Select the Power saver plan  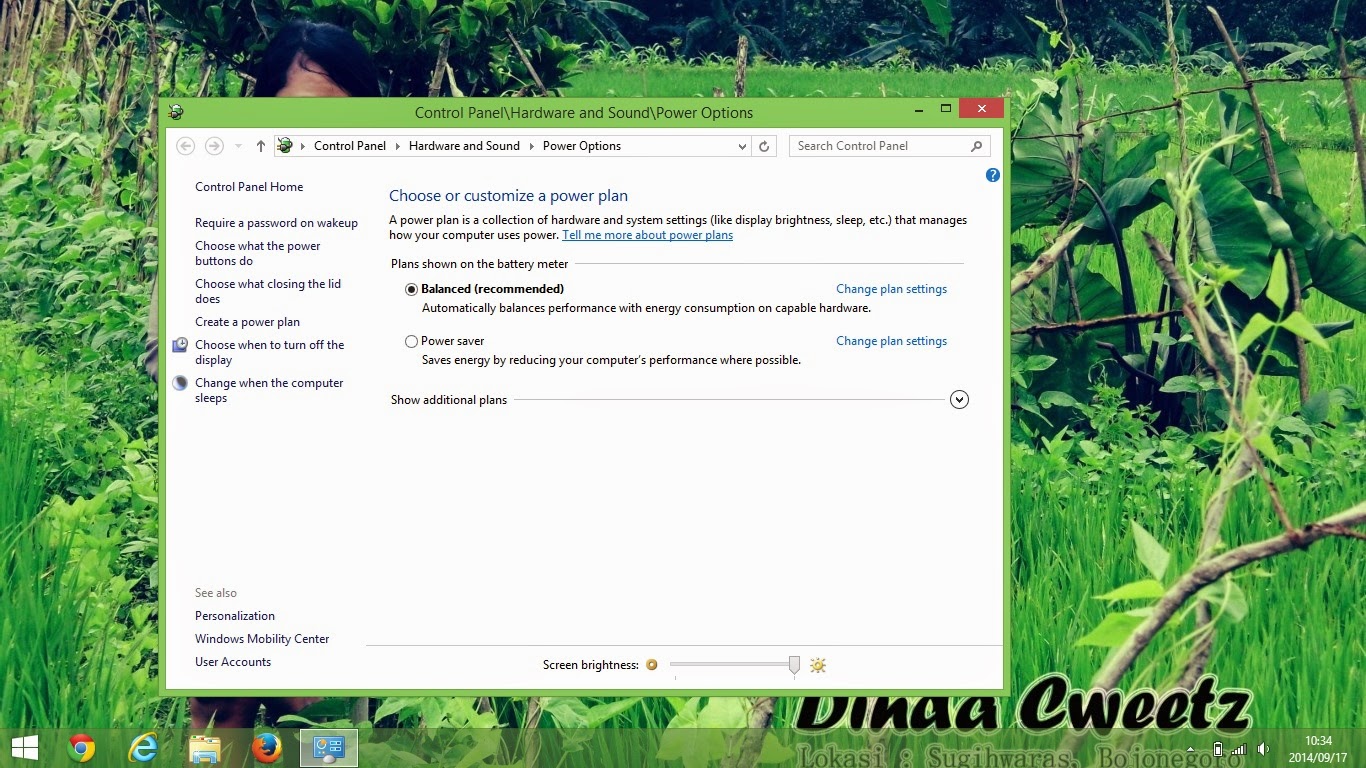point(411,341)
